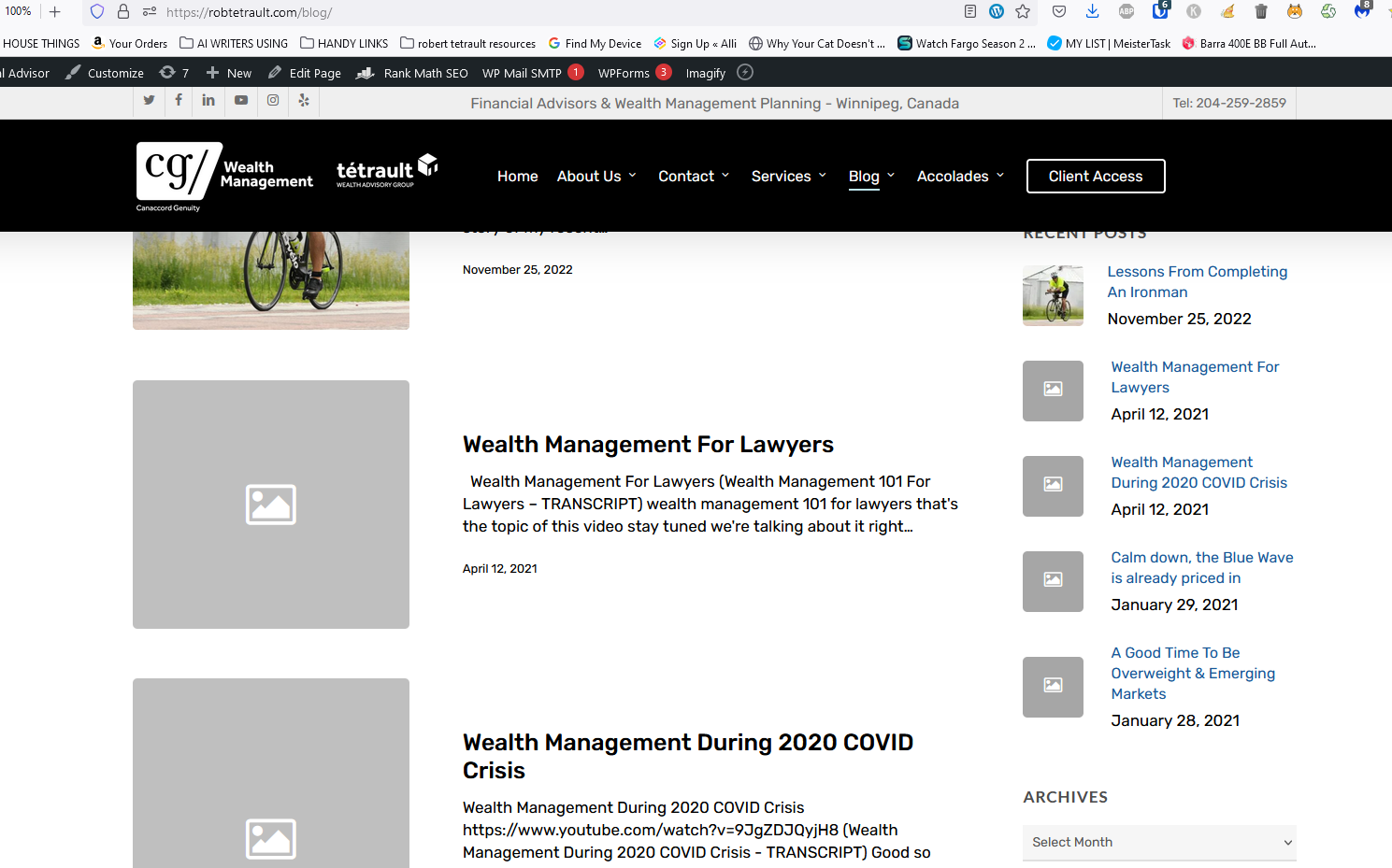Viewport: 1392px width, 868px height.
Task: Click the Malwarebytes extension icon
Action: pos(1363,10)
